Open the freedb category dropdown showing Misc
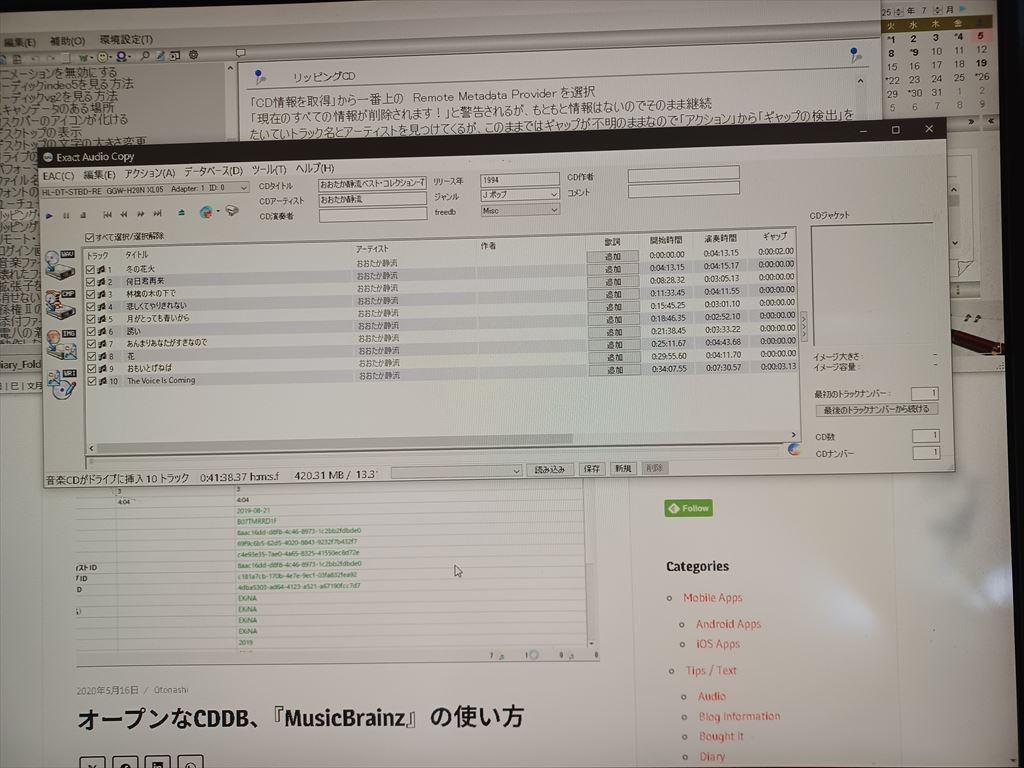The image size is (1024, 768). coord(520,210)
